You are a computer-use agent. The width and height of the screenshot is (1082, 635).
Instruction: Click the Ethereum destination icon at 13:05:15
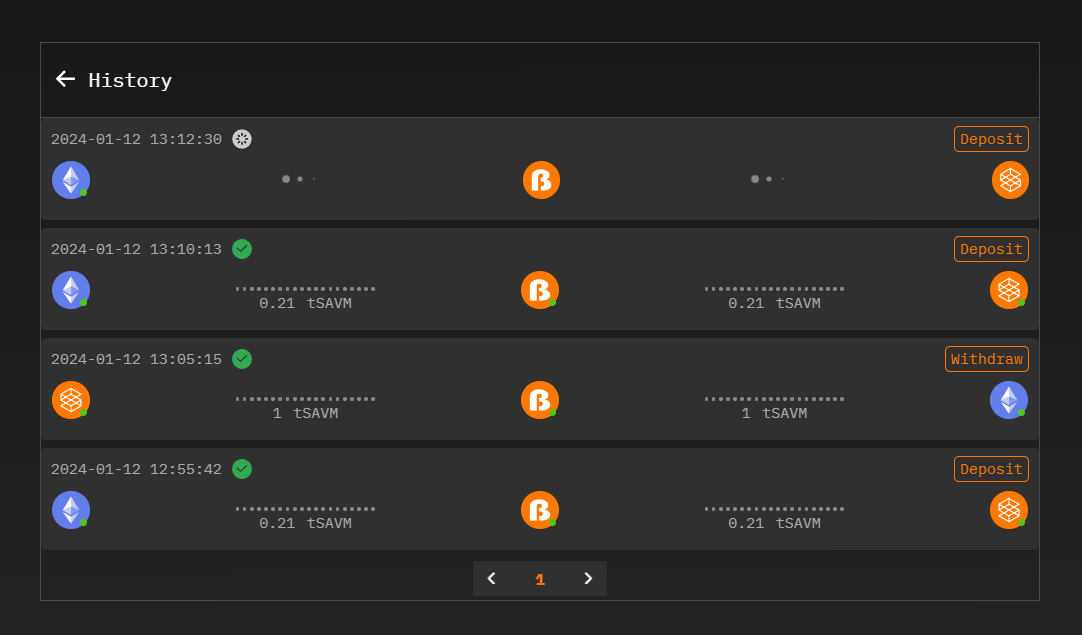[1009, 400]
